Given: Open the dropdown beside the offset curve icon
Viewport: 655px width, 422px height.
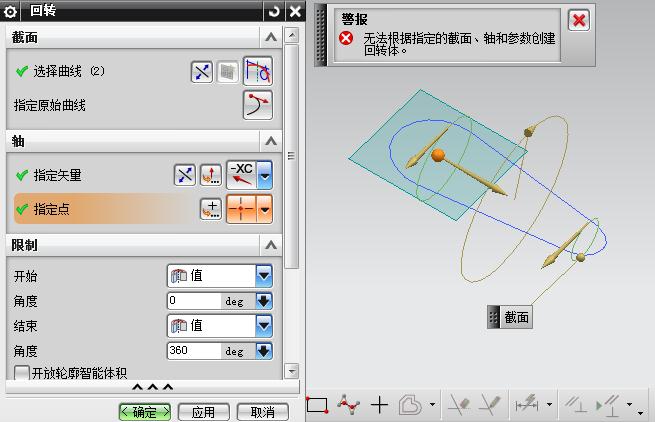Looking at the screenshot, I should point(432,404).
